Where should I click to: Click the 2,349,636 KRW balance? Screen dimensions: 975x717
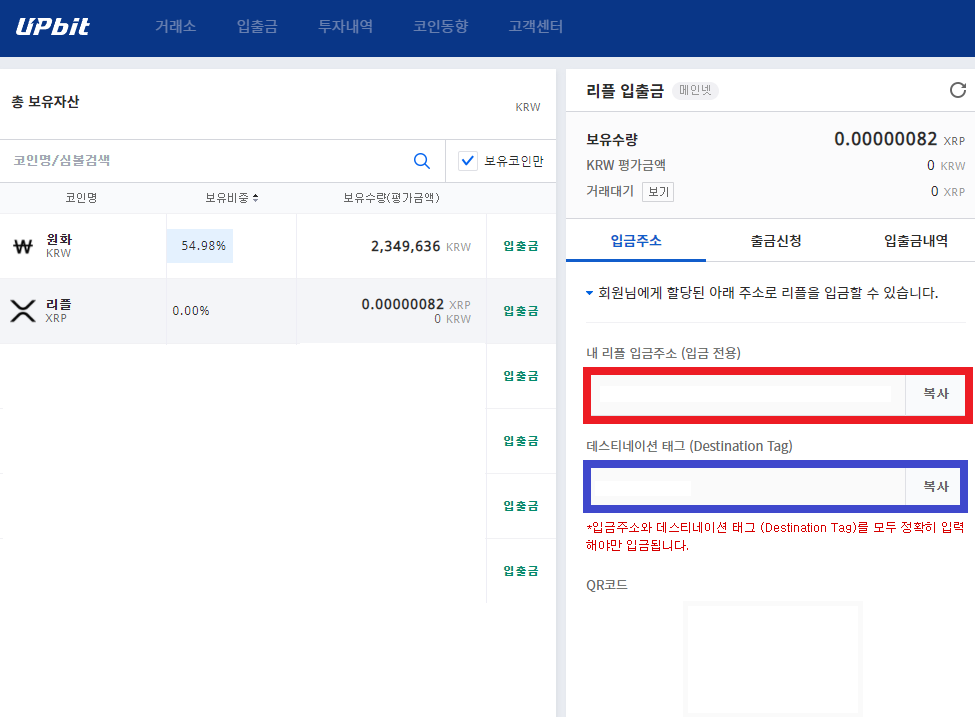tap(420, 246)
